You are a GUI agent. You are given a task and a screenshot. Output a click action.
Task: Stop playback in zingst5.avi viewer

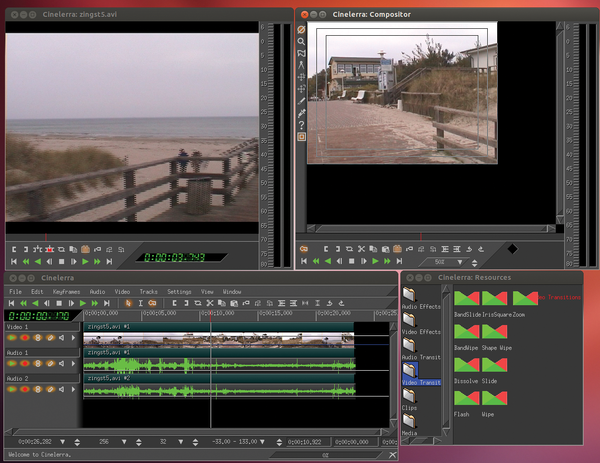tap(61, 262)
